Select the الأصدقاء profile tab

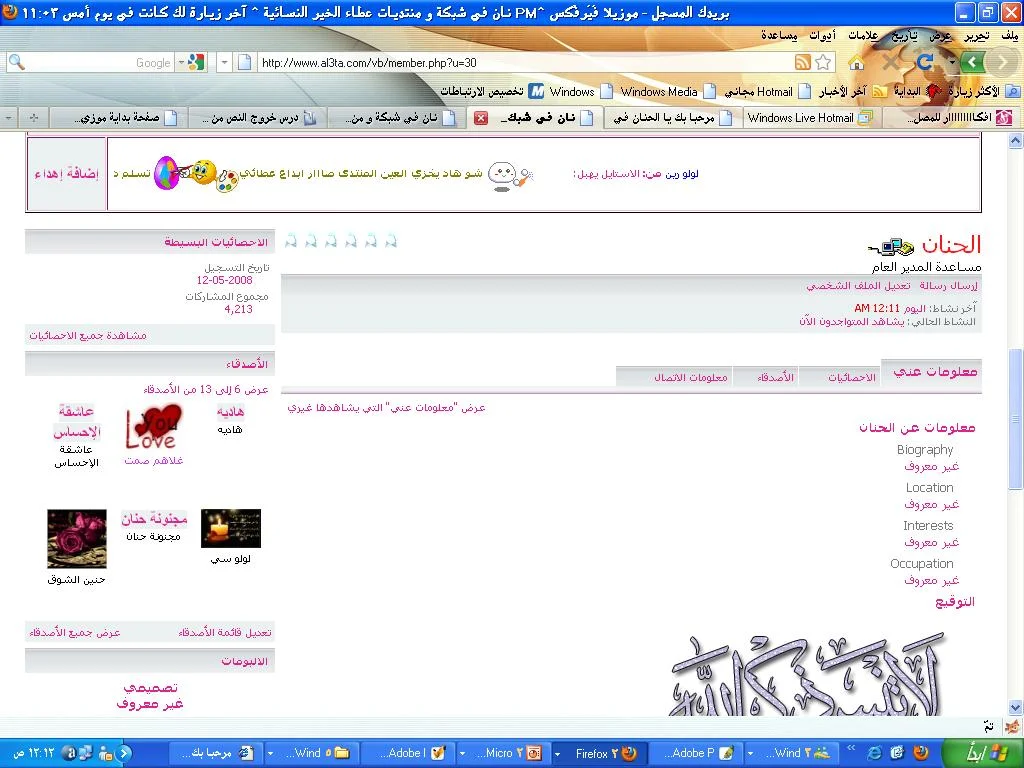[x=775, y=377]
